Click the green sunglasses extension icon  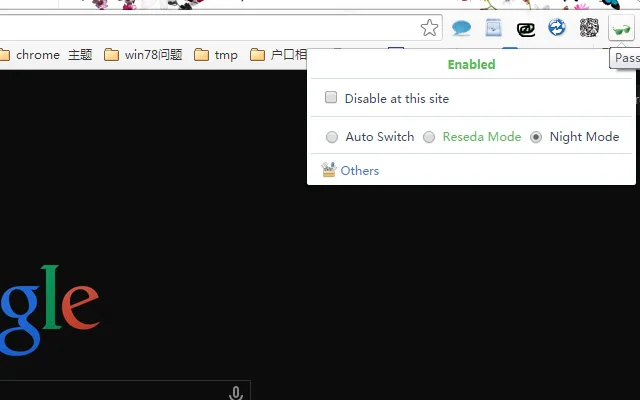tap(621, 29)
